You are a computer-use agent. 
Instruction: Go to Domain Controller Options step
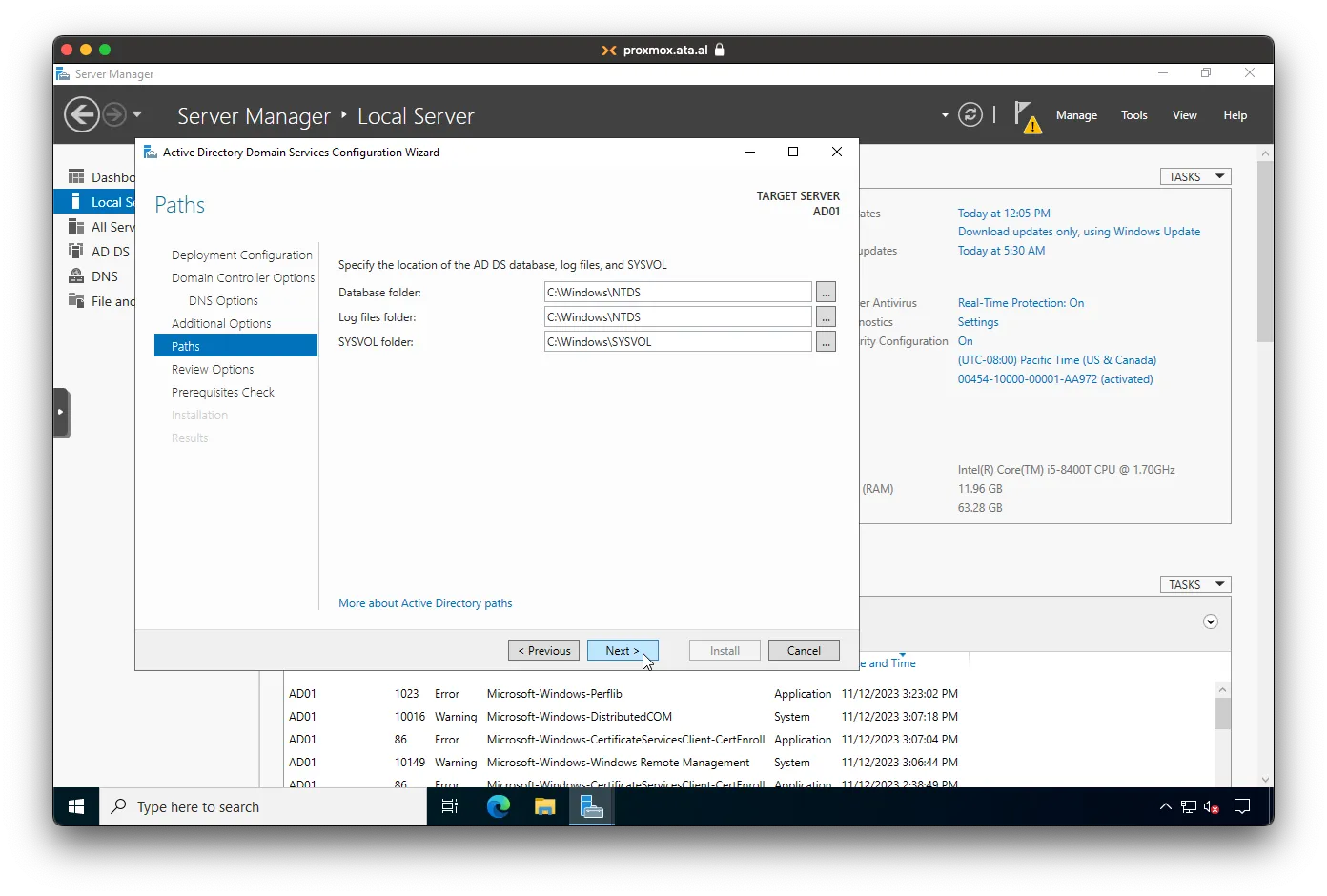[x=242, y=277]
